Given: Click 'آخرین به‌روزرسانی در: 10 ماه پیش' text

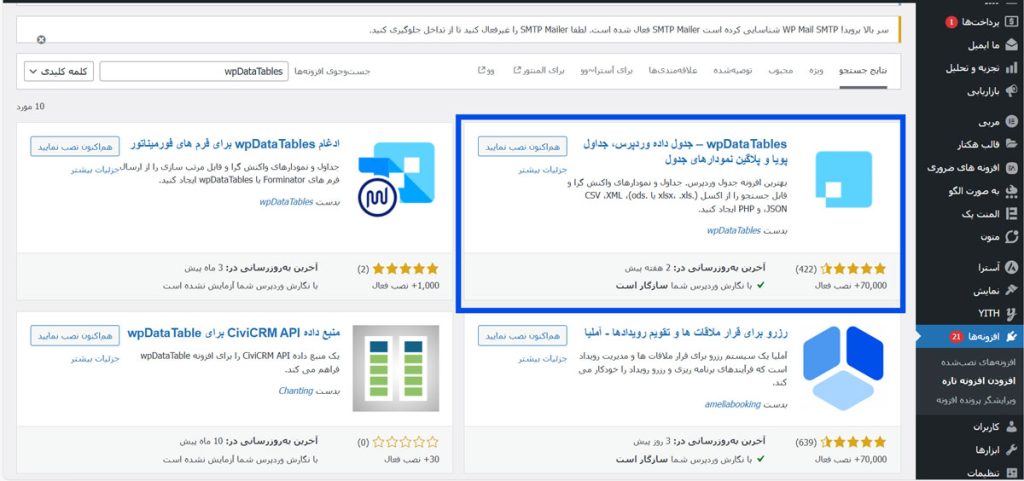Looking at the screenshot, I should [x=249, y=442].
